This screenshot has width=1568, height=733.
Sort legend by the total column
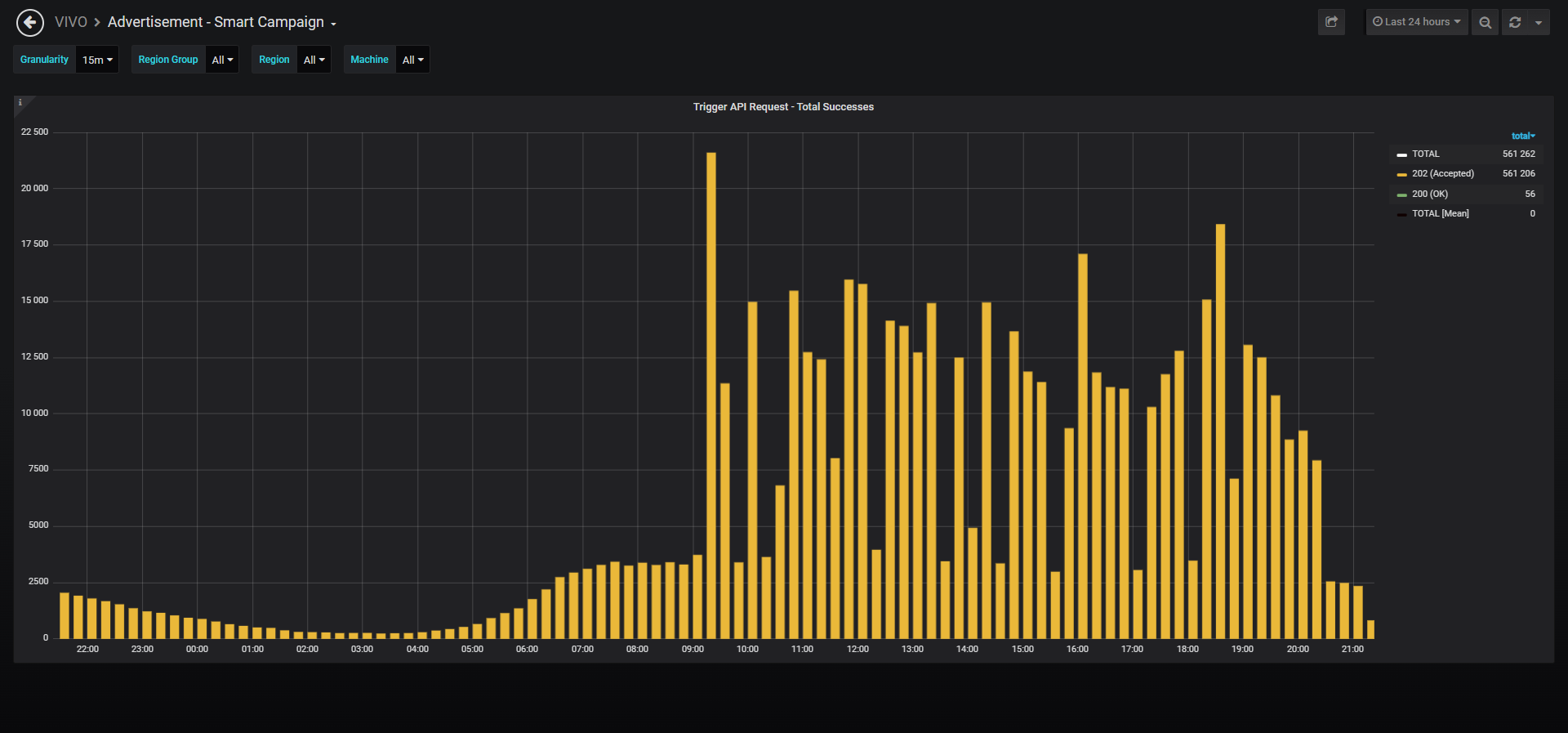1523,136
